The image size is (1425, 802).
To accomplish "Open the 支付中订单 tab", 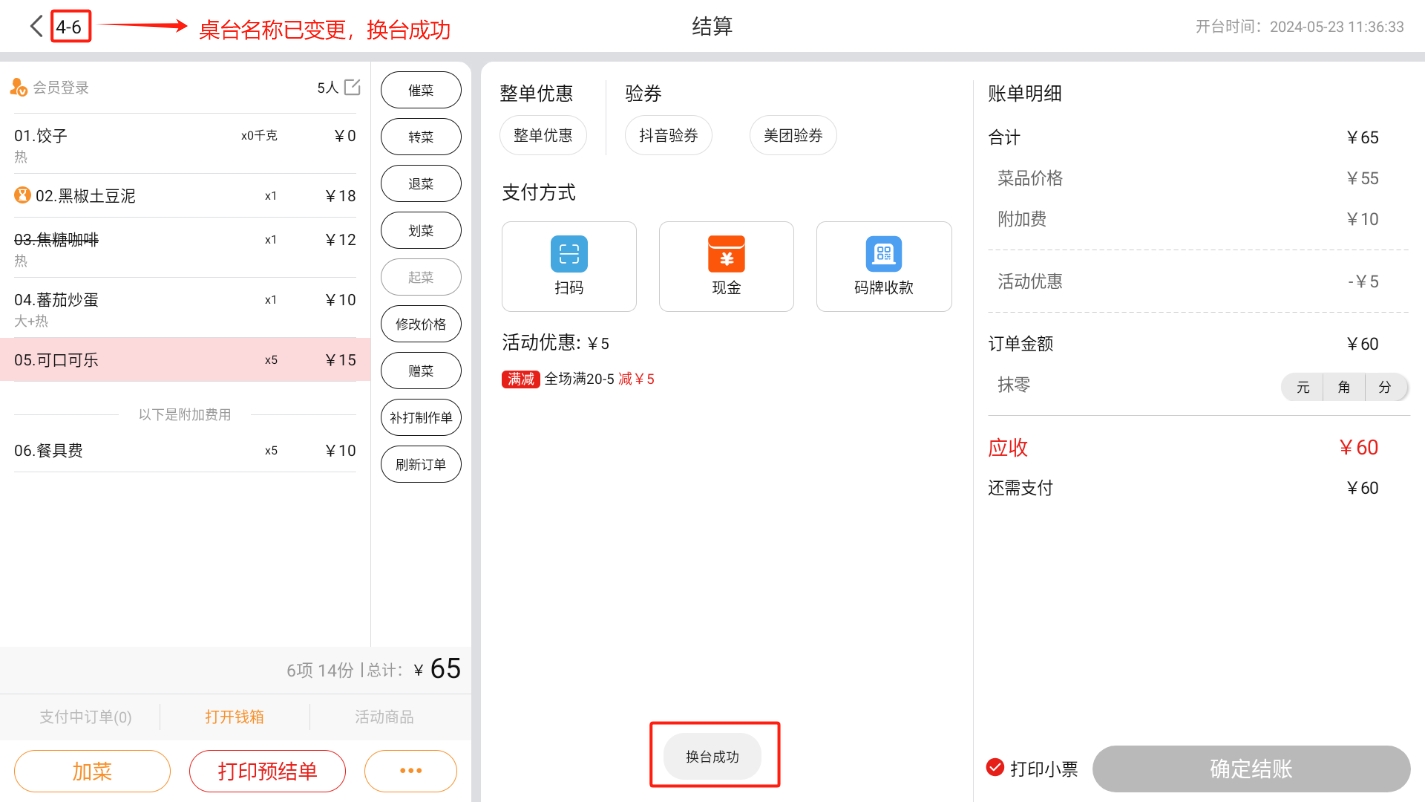I will 85,717.
